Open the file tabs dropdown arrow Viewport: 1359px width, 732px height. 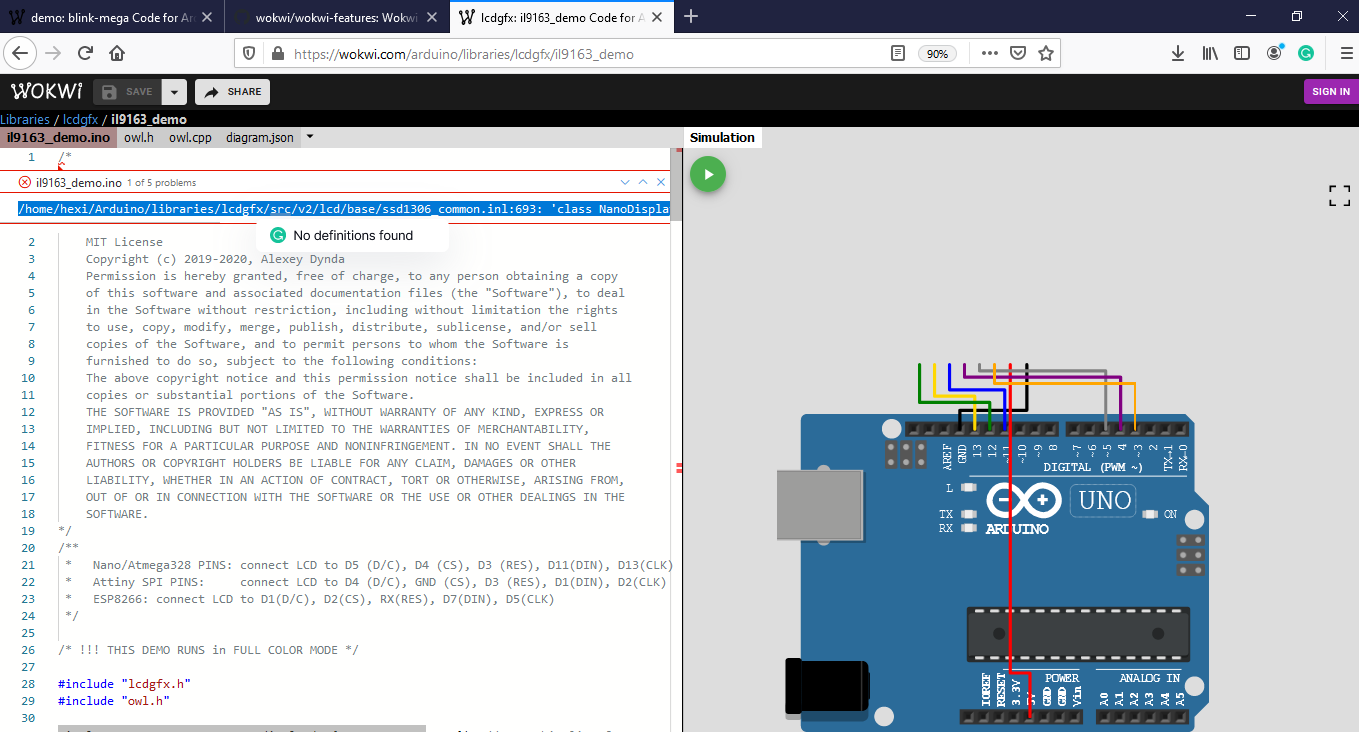[x=310, y=137]
